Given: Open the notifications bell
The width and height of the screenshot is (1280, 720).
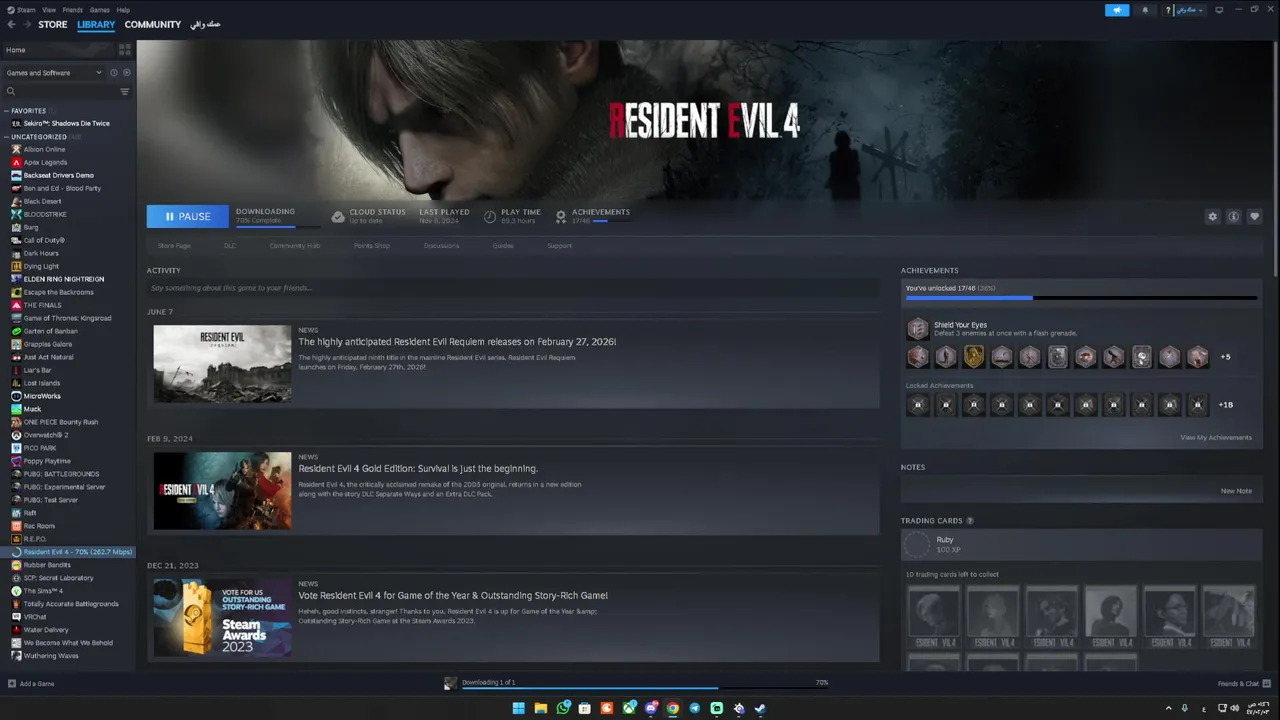Looking at the screenshot, I should click(x=1145, y=10).
